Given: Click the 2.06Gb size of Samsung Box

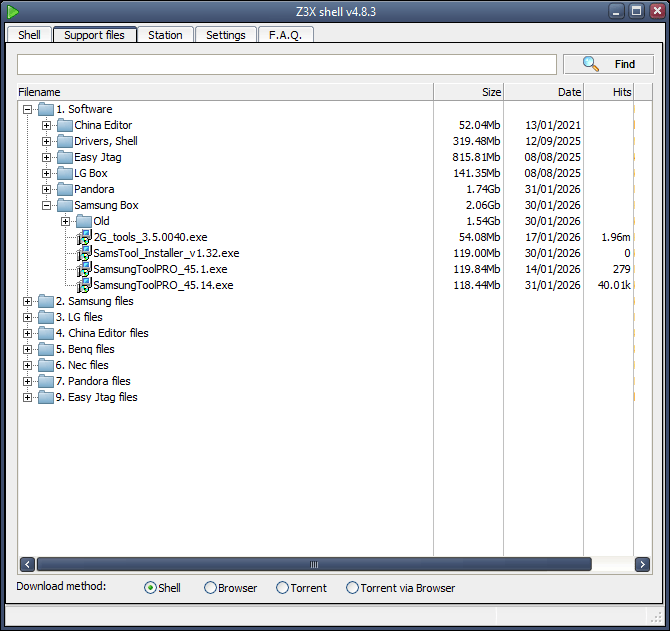Looking at the screenshot, I should pyautogui.click(x=483, y=205).
